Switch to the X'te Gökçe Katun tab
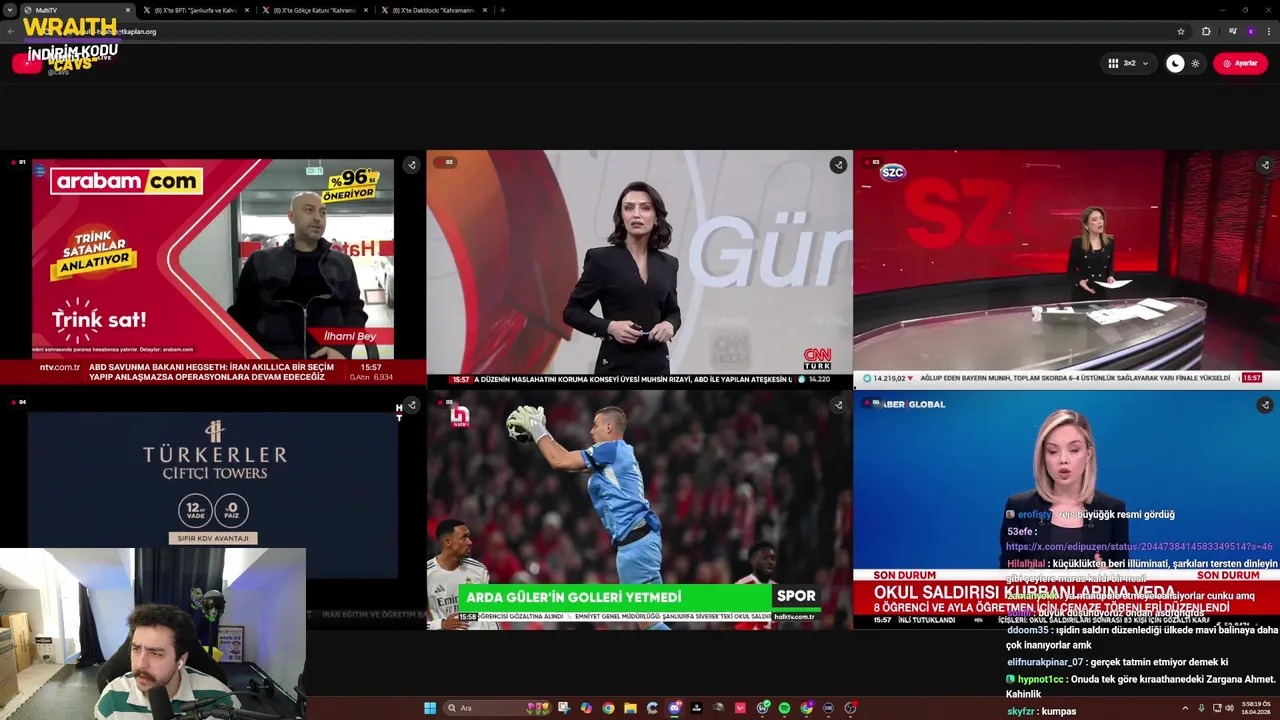 (x=314, y=10)
